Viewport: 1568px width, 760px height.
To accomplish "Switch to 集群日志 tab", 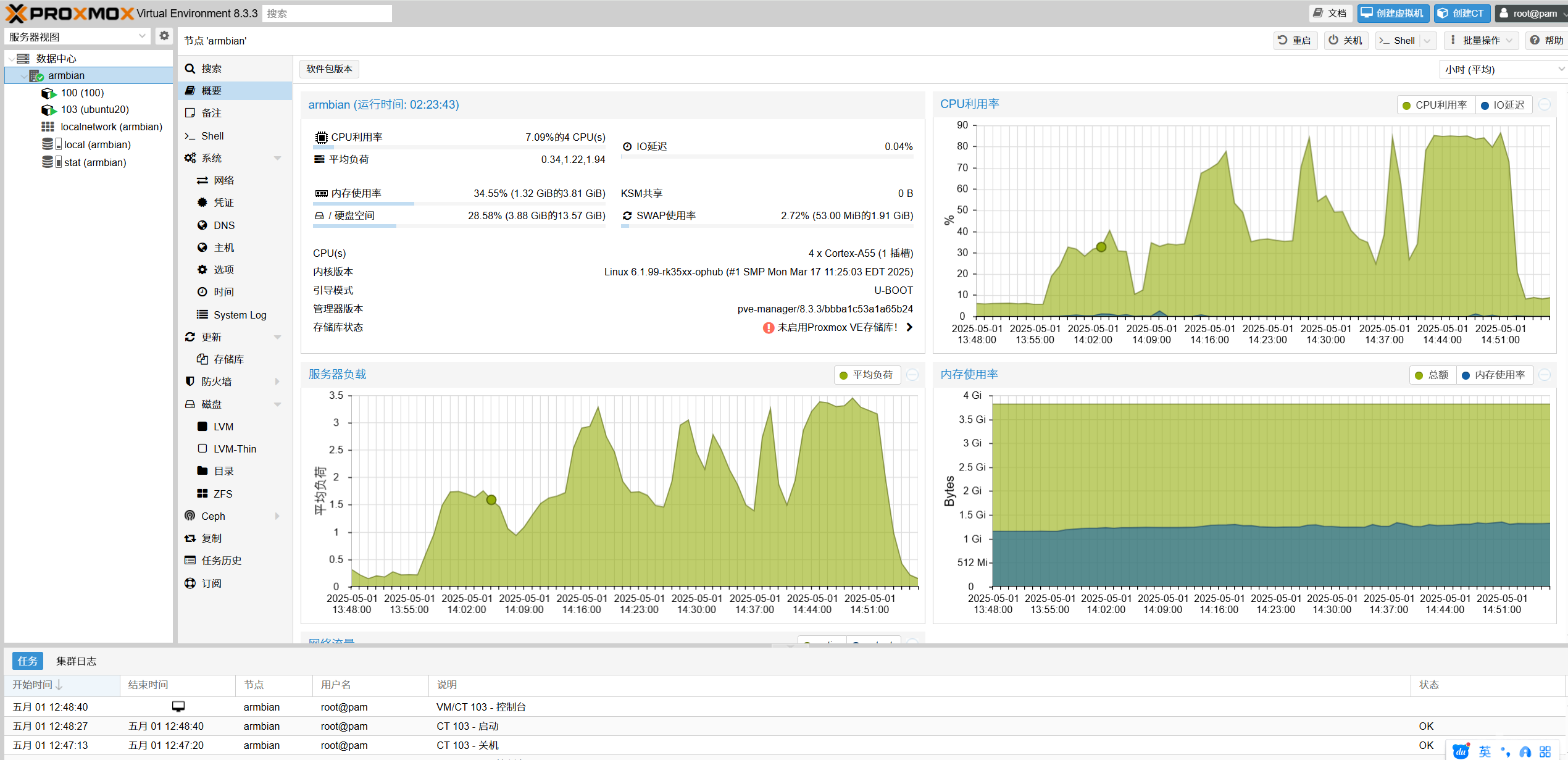I will coord(76,661).
